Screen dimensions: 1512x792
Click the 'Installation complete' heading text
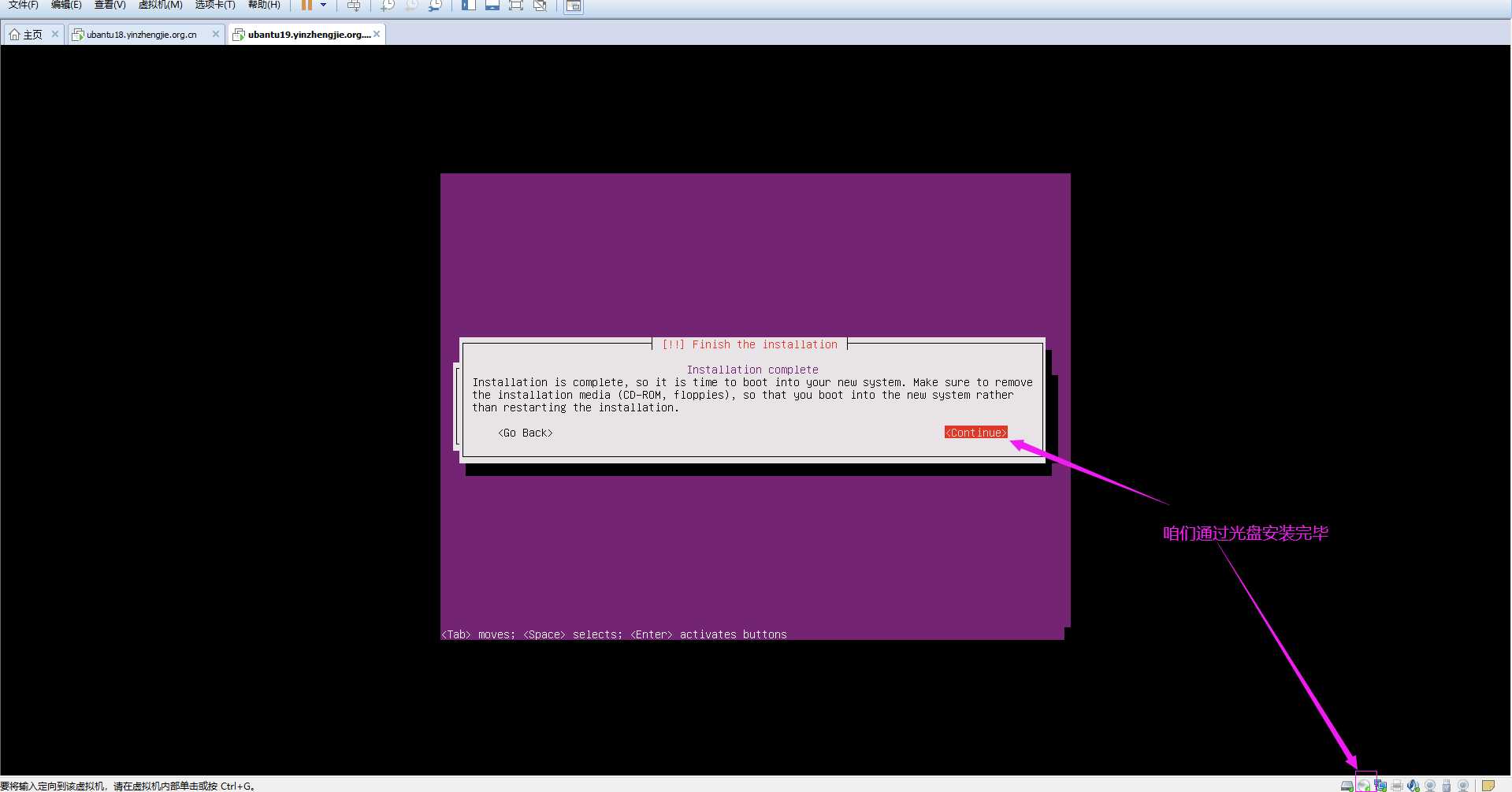coord(752,370)
